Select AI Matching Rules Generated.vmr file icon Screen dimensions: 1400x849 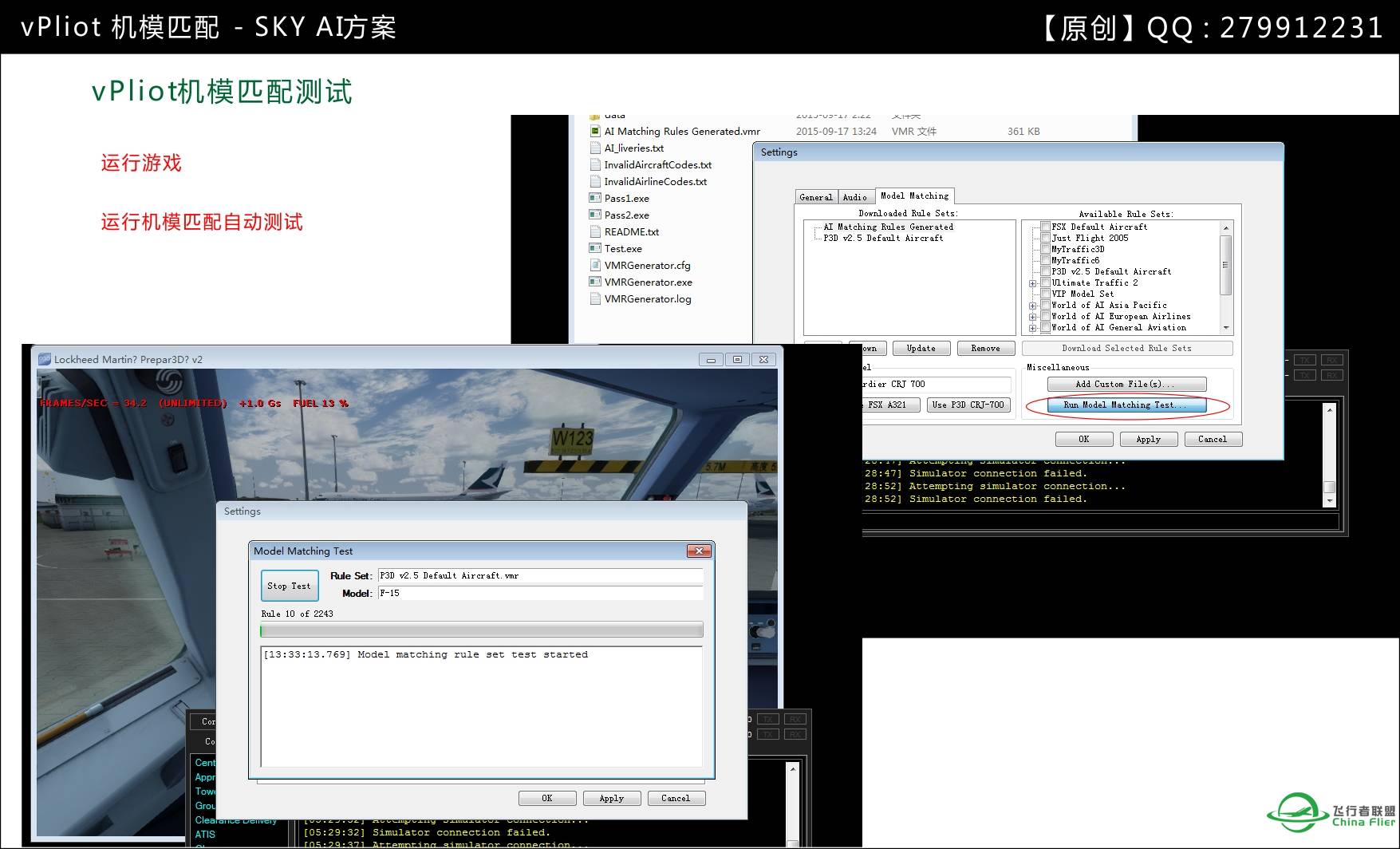(x=594, y=131)
